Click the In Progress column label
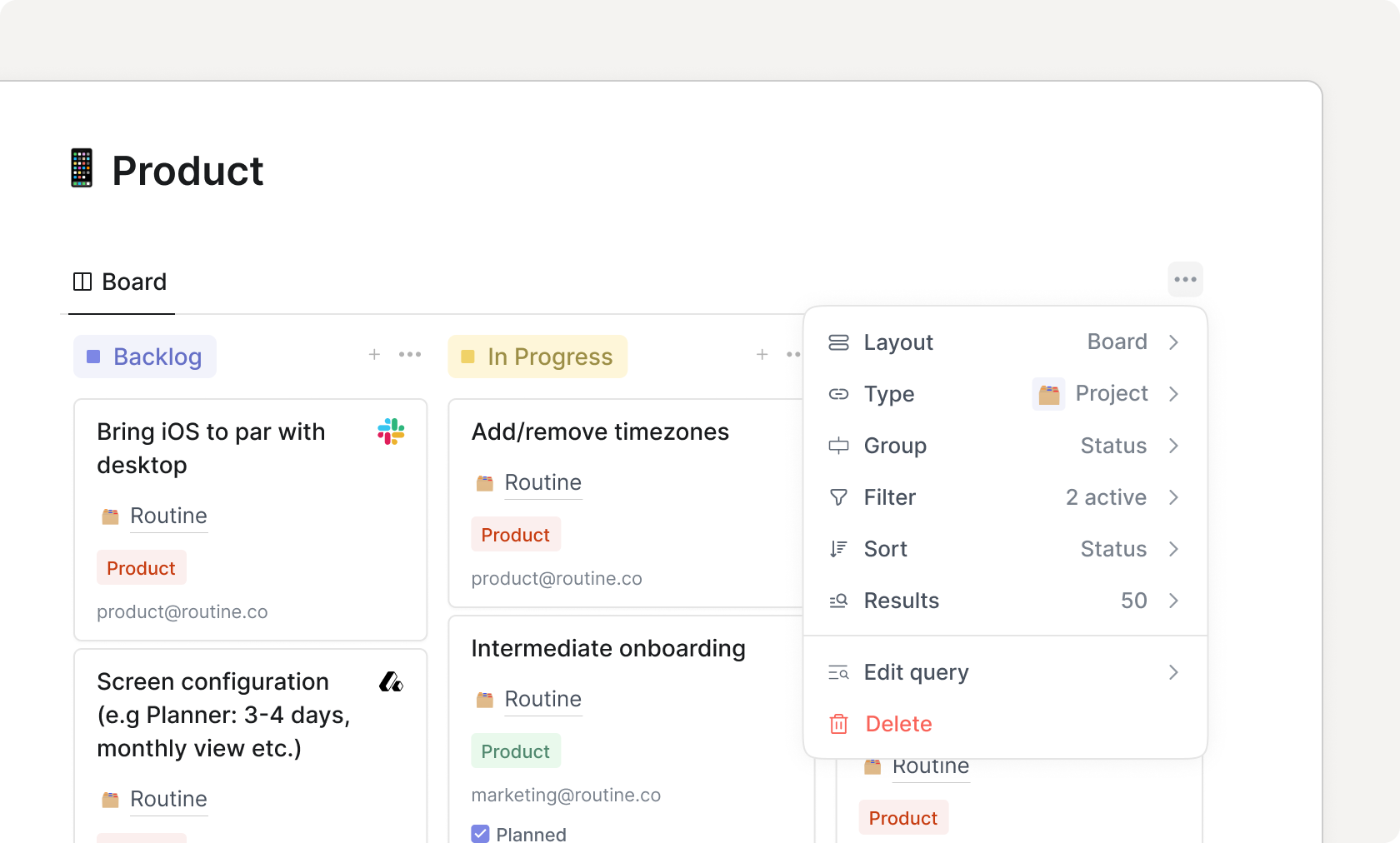 click(x=537, y=357)
